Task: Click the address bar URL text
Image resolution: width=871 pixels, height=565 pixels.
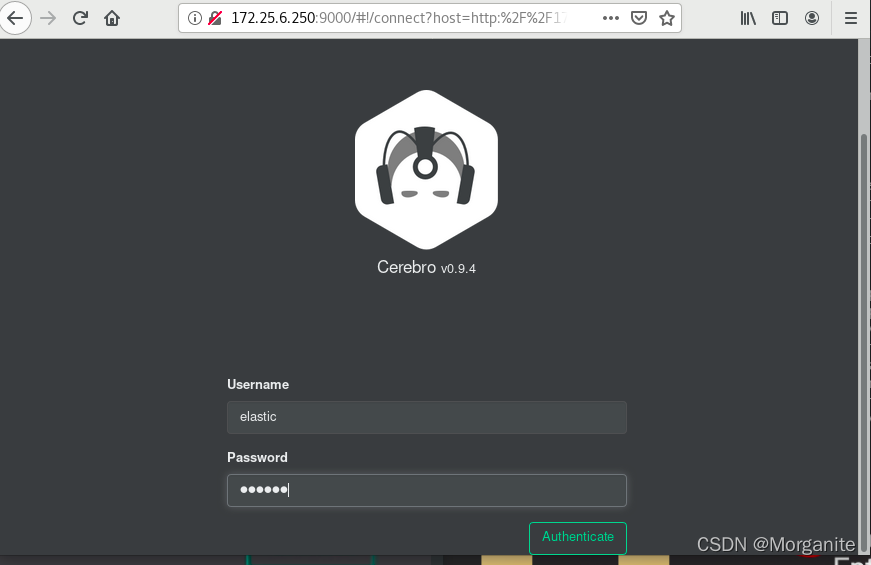Action: [399, 18]
